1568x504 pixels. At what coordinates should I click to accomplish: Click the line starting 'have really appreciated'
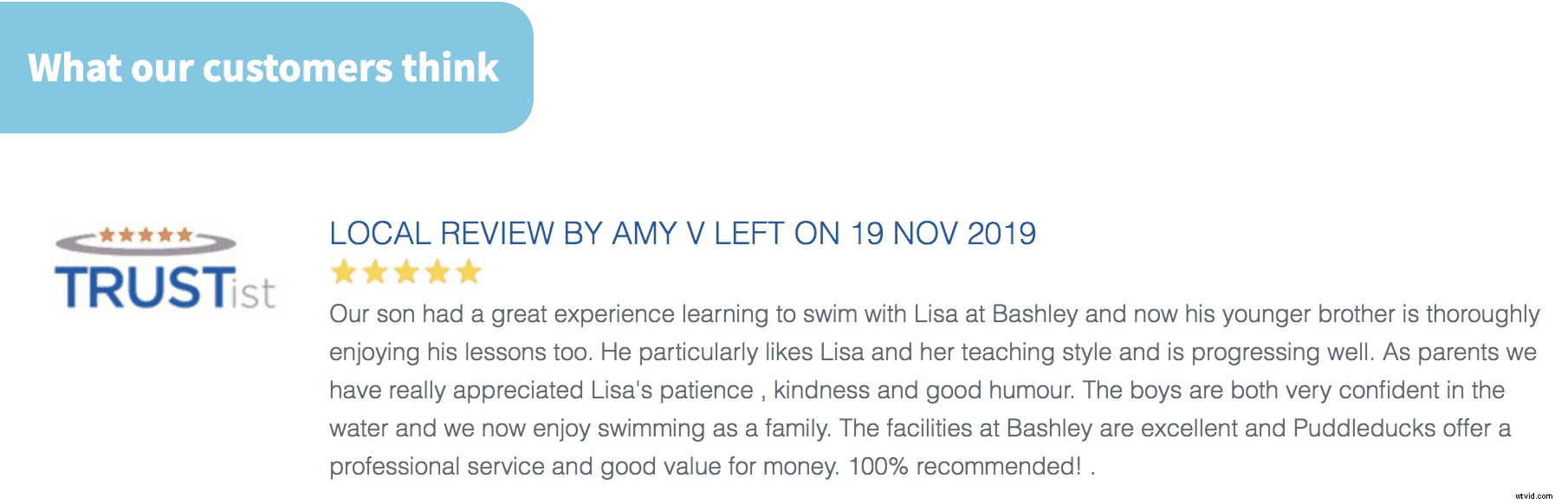coord(917,390)
